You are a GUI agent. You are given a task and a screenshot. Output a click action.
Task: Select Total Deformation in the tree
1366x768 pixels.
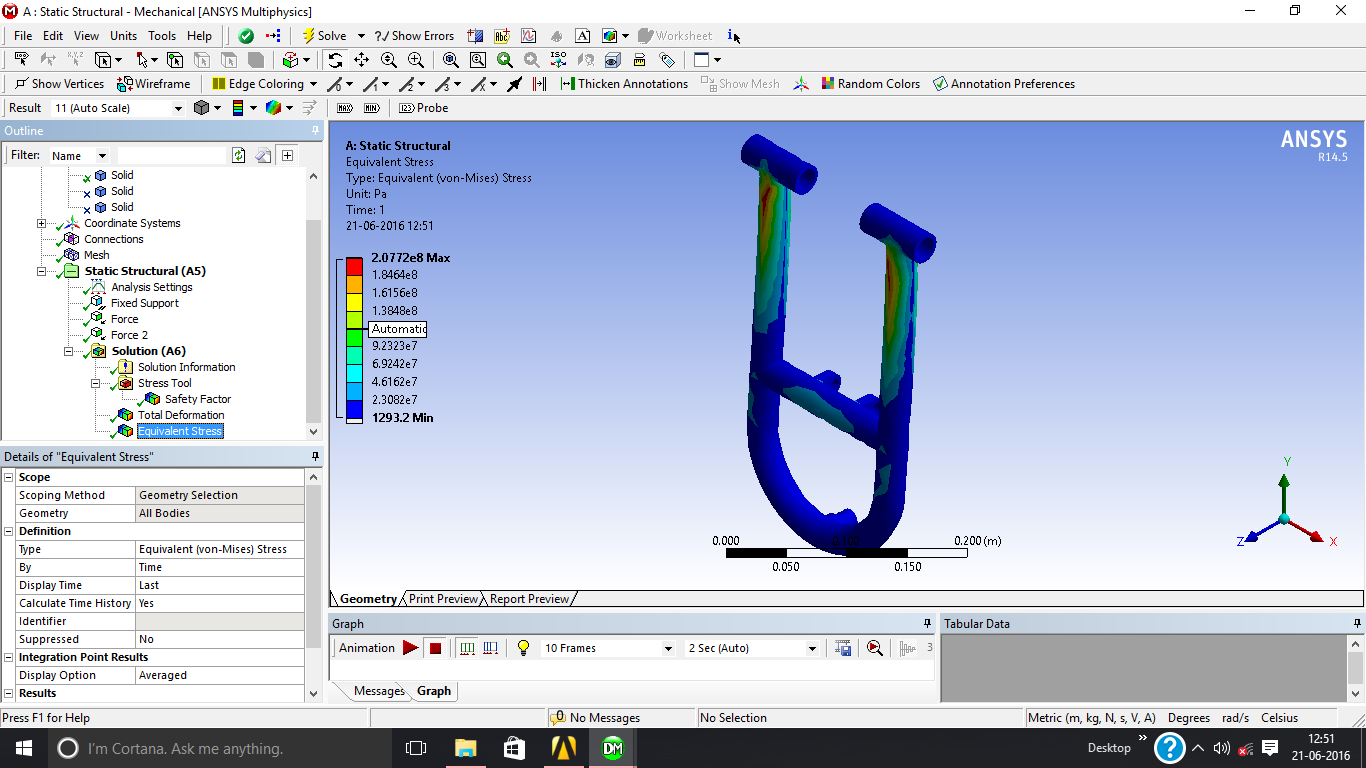181,415
